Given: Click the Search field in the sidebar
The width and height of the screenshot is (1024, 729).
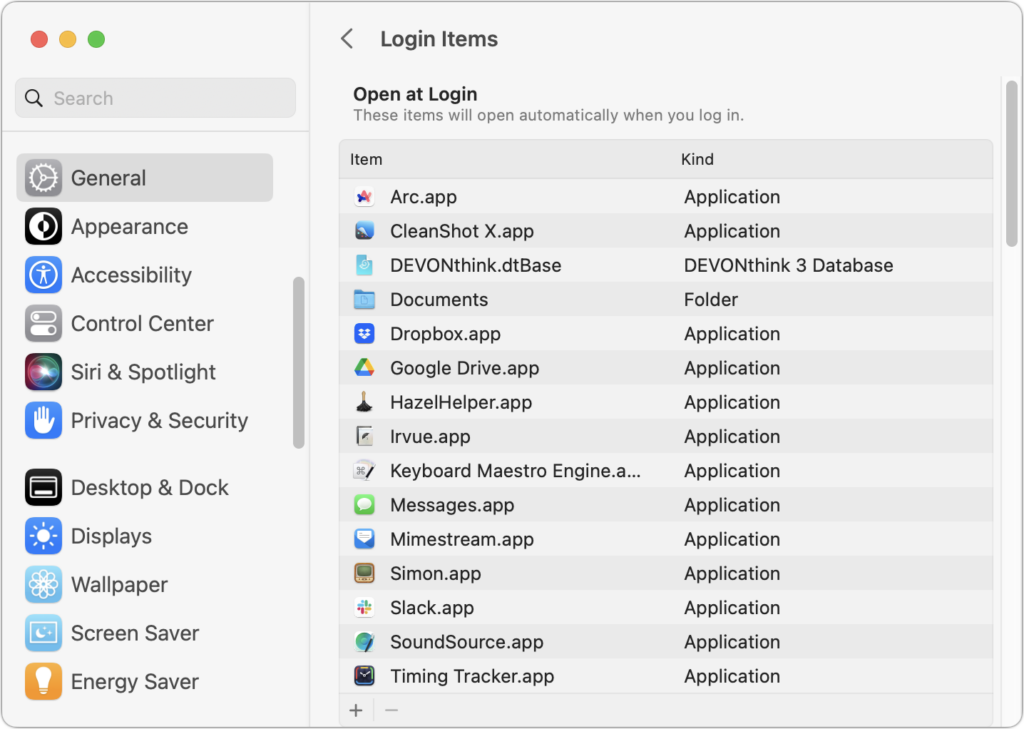Looking at the screenshot, I should click(154, 98).
